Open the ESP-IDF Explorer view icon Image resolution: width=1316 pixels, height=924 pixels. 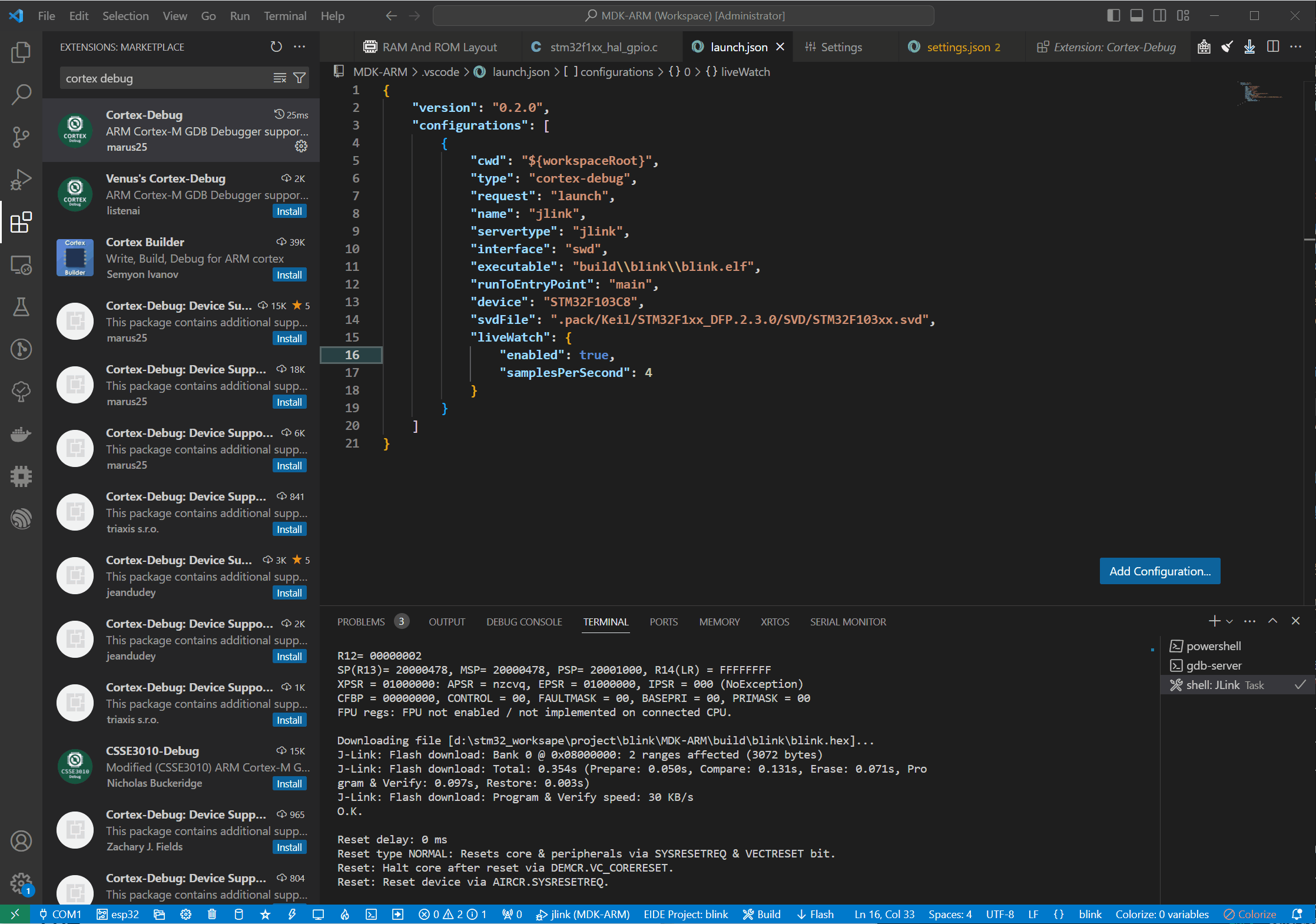[21, 518]
